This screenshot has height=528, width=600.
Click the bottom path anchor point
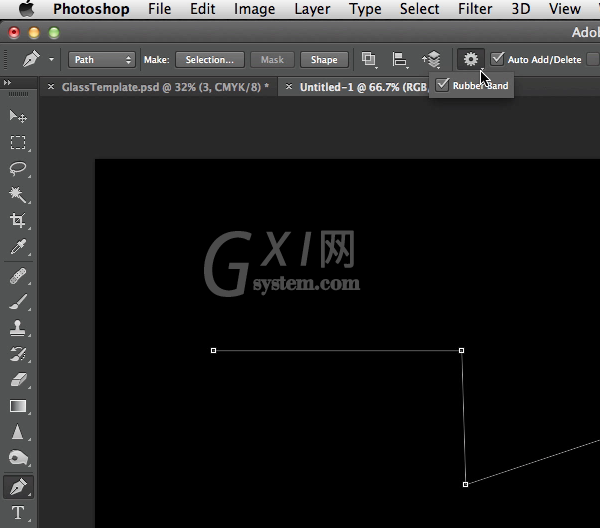coord(465,484)
